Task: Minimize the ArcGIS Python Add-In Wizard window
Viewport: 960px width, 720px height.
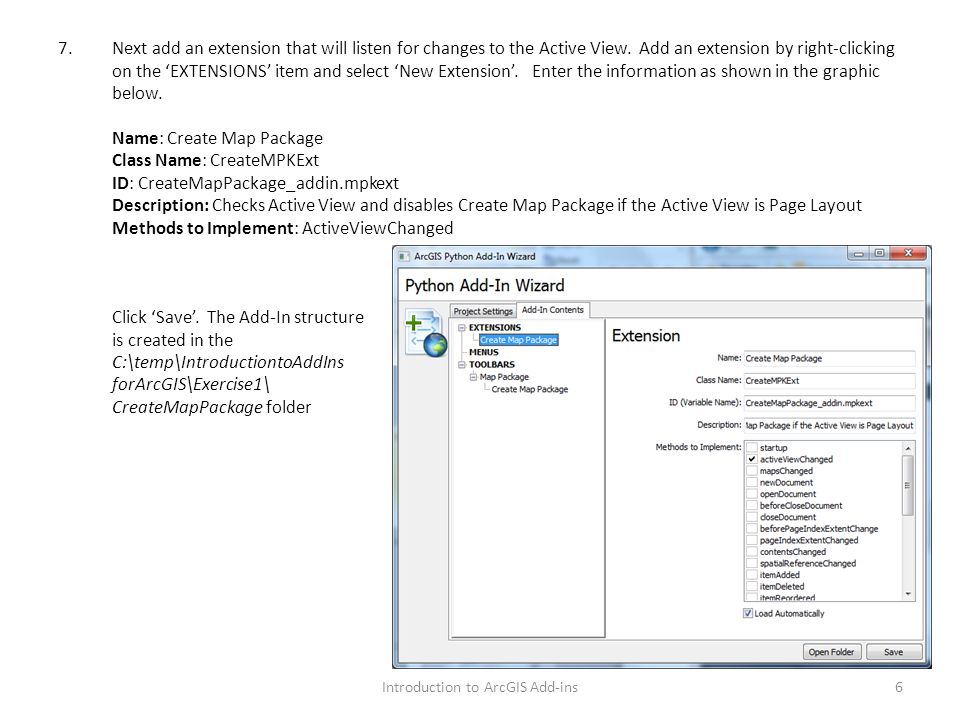Action: [858, 253]
